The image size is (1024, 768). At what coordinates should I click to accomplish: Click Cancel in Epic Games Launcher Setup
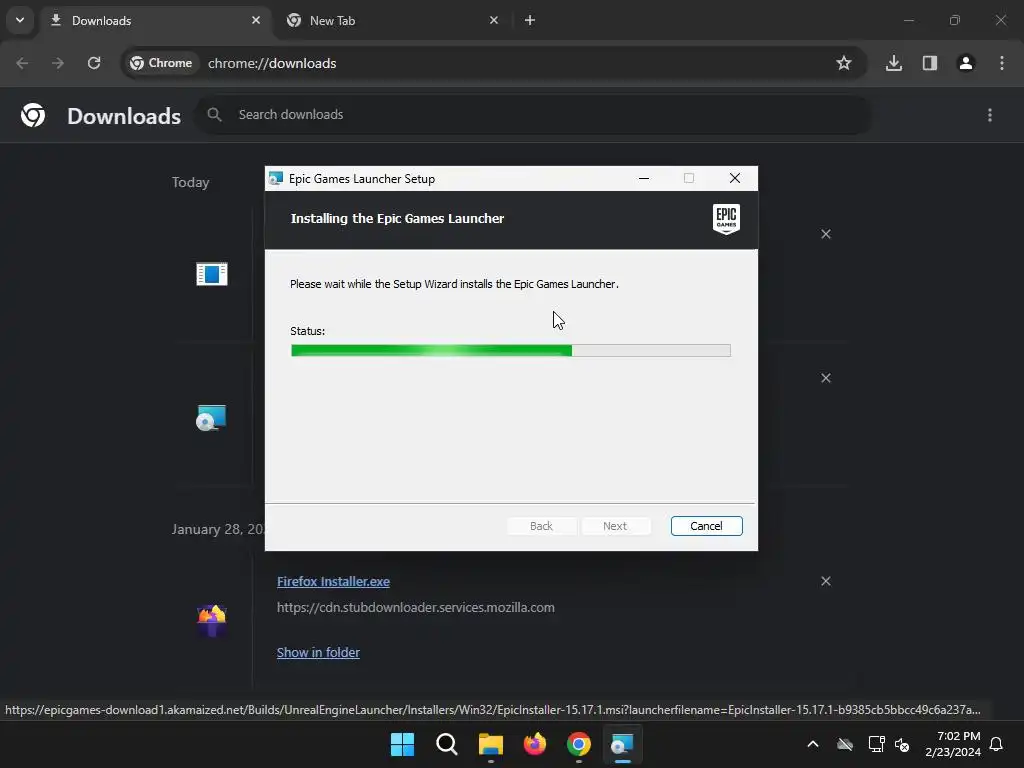(706, 526)
